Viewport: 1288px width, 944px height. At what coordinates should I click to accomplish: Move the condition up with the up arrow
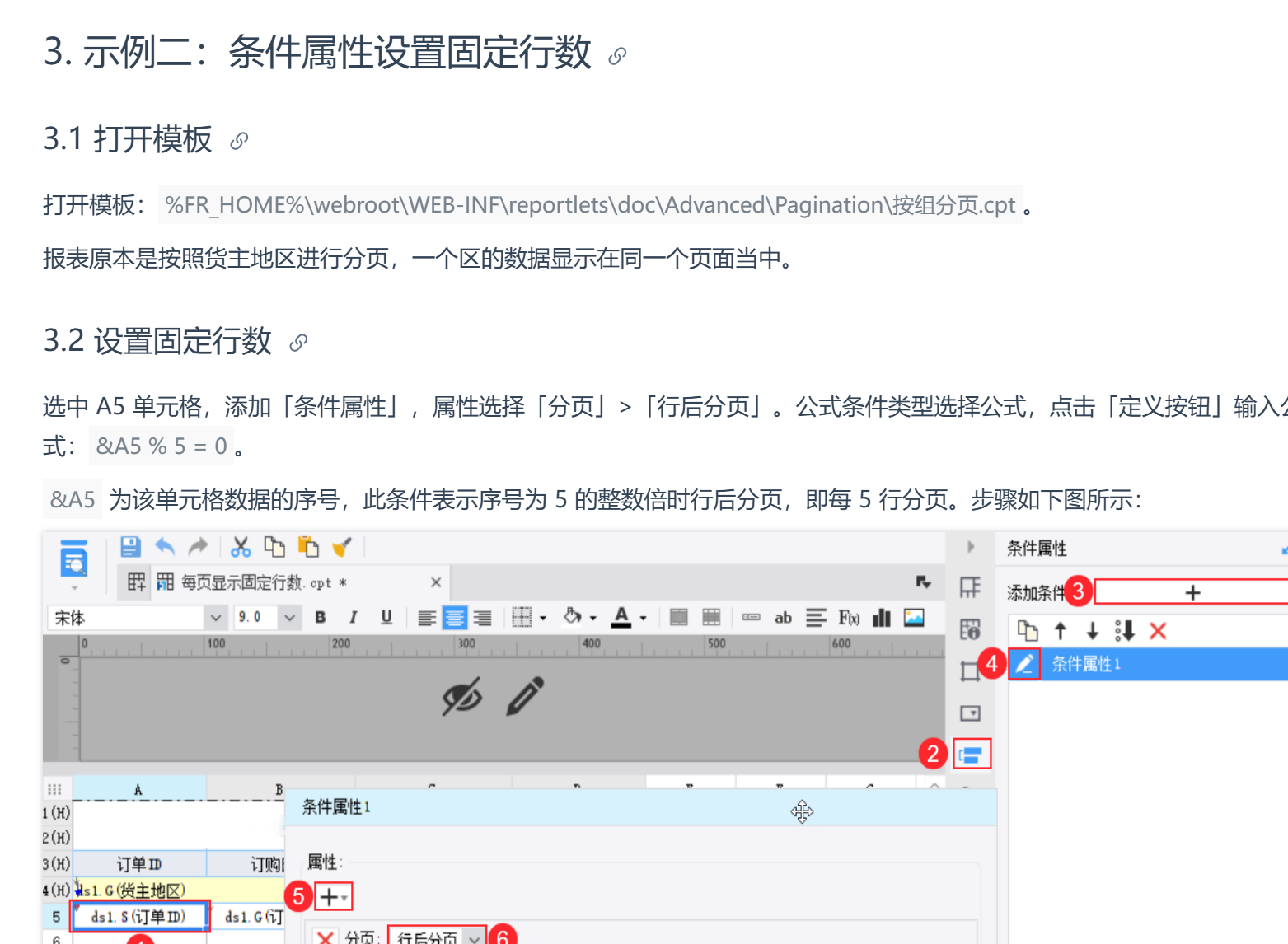coord(1061,631)
